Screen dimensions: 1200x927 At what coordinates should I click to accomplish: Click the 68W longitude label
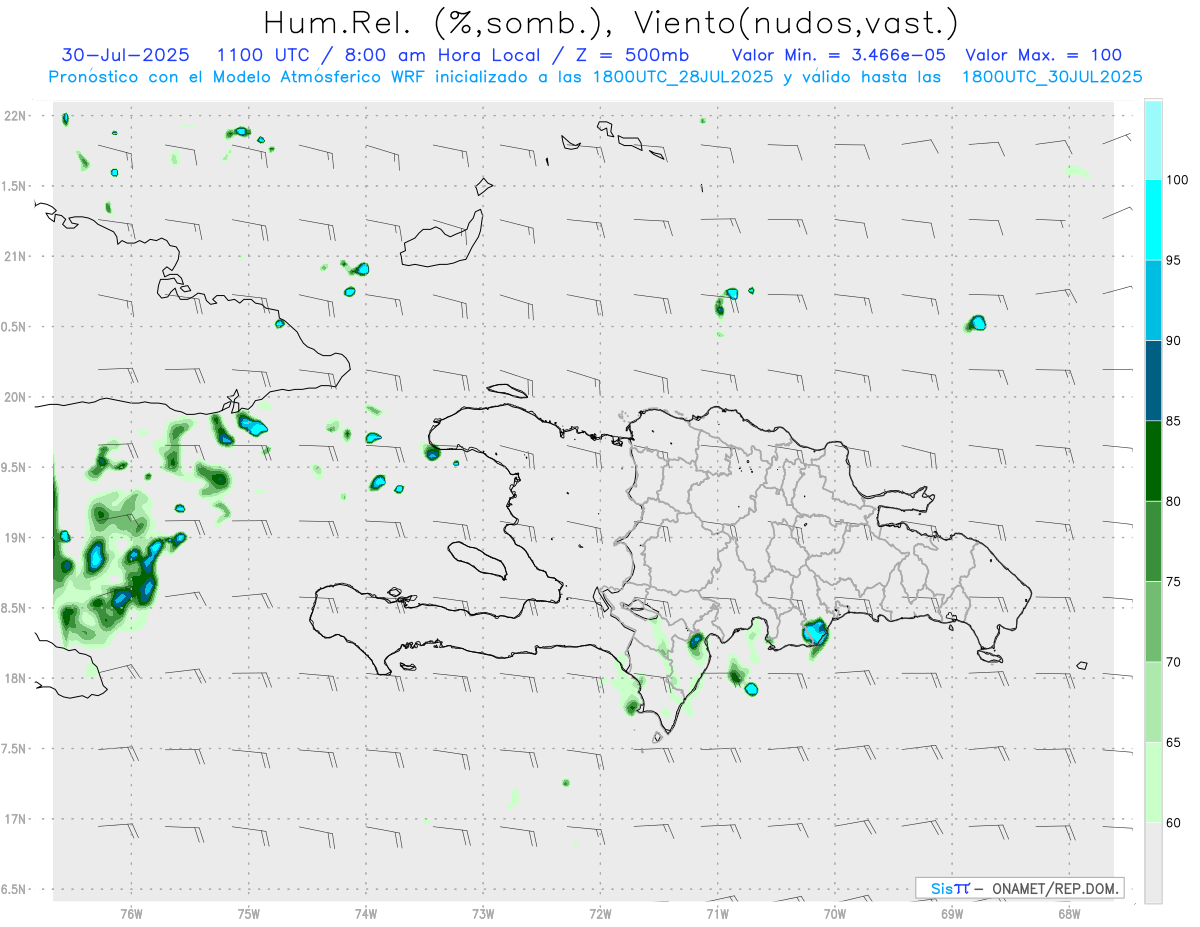(x=1069, y=913)
